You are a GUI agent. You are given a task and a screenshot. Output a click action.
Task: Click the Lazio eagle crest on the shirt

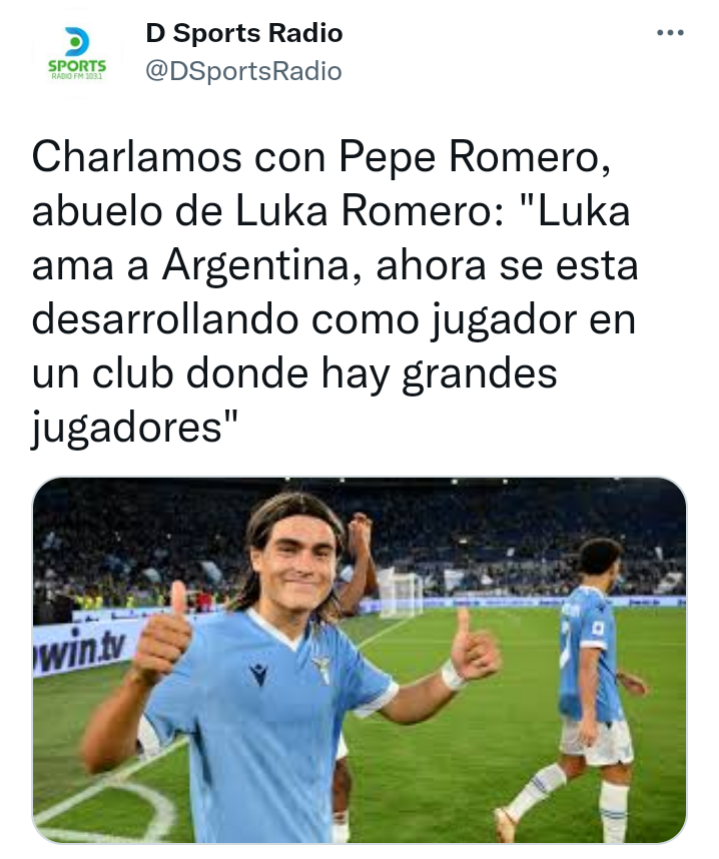point(322,669)
